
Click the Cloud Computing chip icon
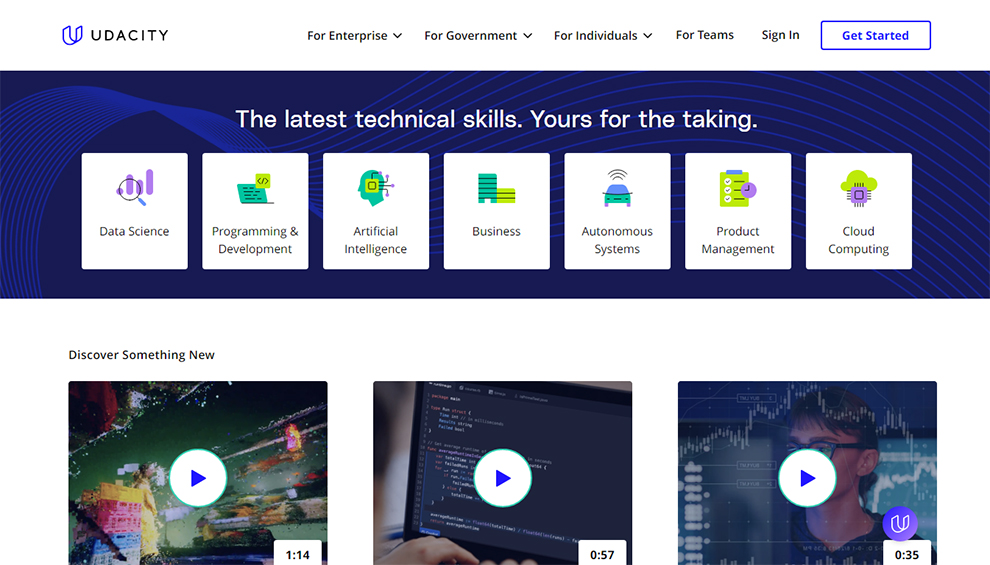pyautogui.click(x=859, y=188)
